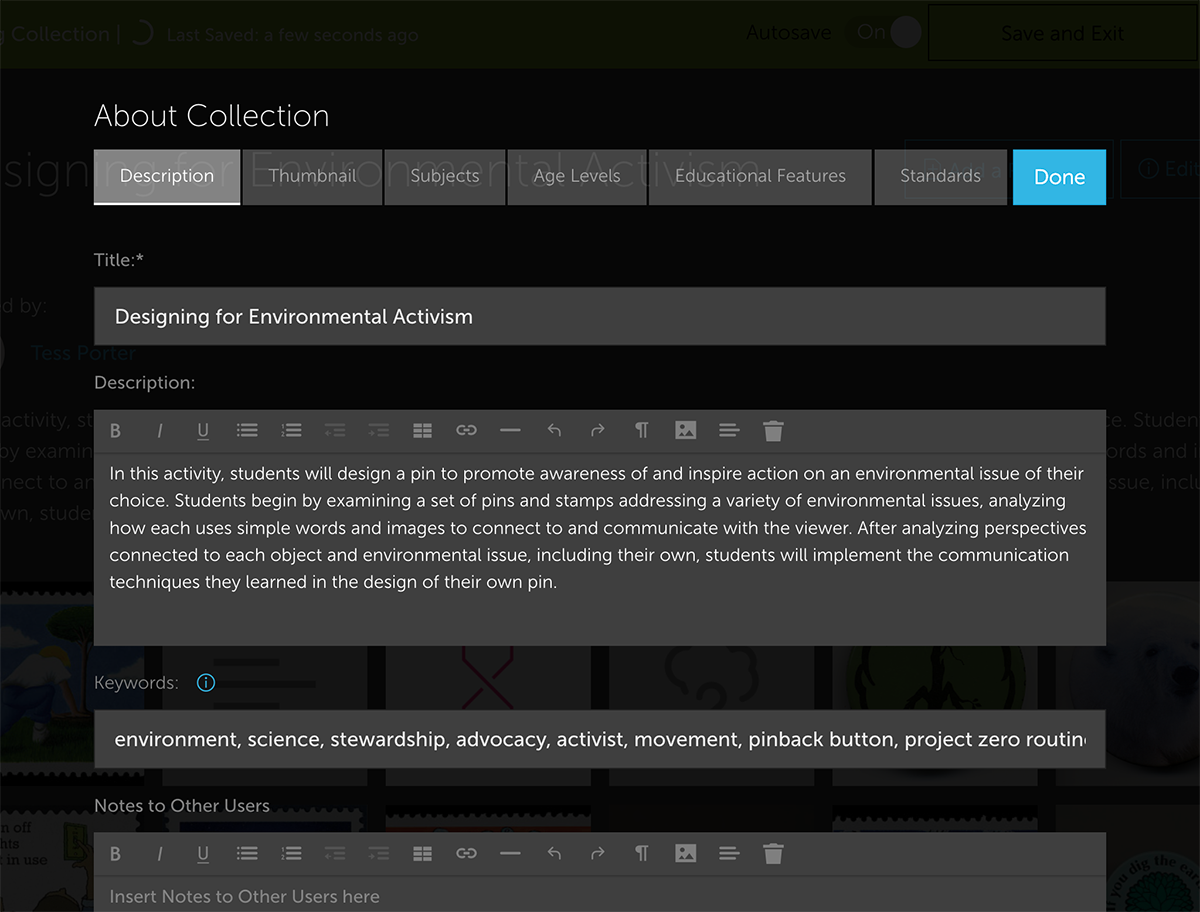The image size is (1200, 912).
Task: Toggle underline in Notes toolbar
Action: point(203,854)
